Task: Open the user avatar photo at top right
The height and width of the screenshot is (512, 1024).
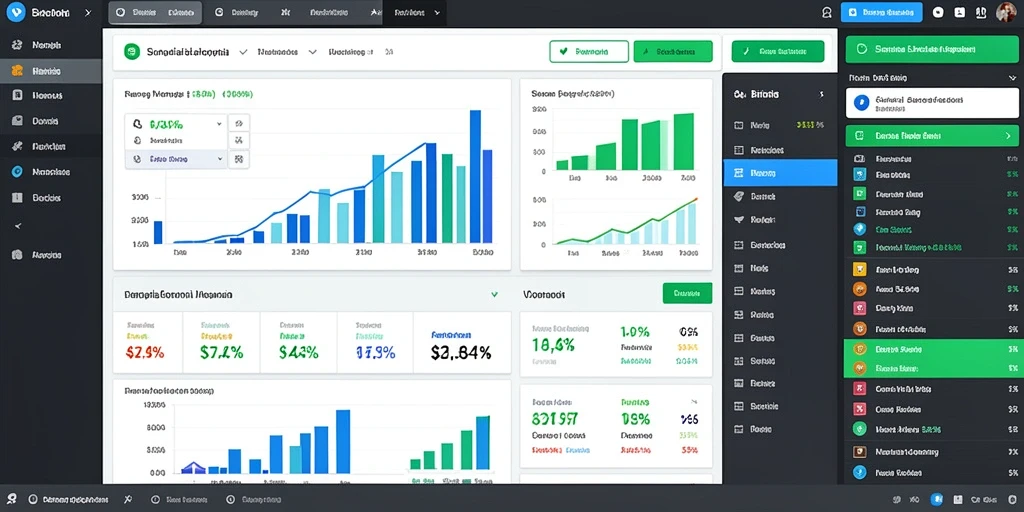Action: (1006, 12)
